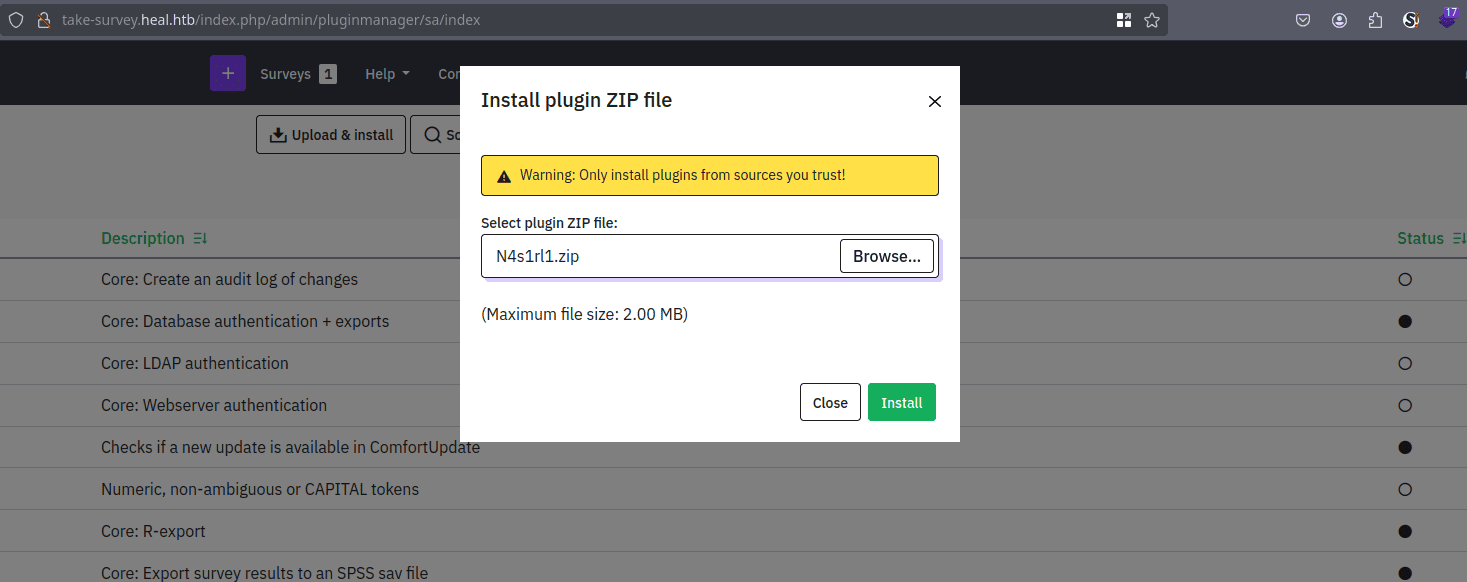Image resolution: width=1467 pixels, height=582 pixels.
Task: Open the browser extensions puzzle icon
Action: coord(1375,20)
